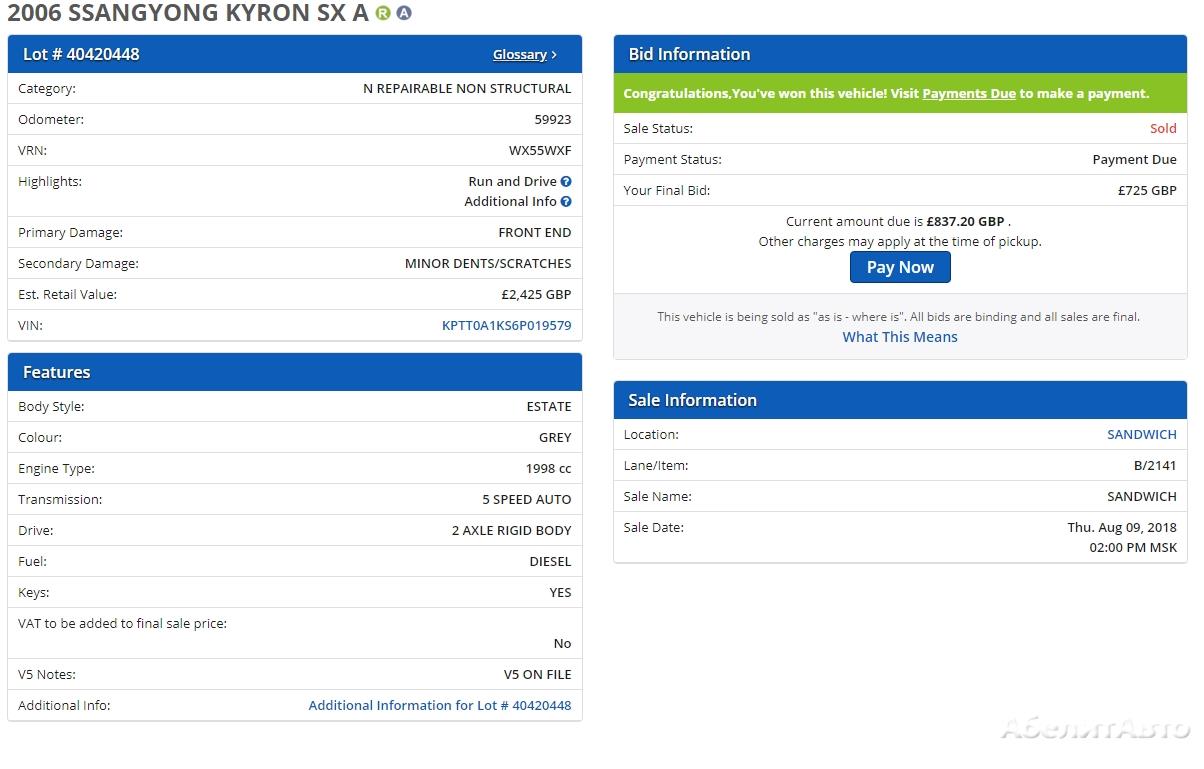Click the Bid Information panel header
1204x769 pixels.
899,54
